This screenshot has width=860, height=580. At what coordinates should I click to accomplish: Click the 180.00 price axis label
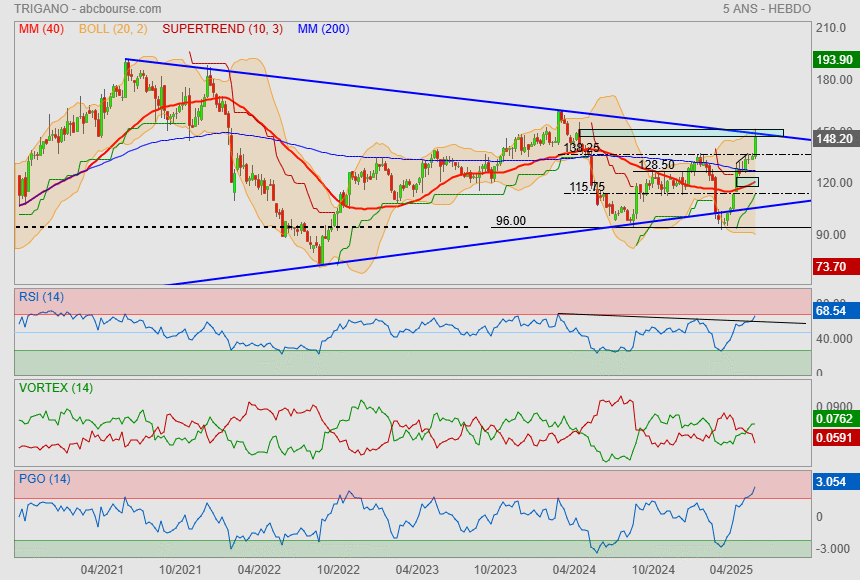834,80
